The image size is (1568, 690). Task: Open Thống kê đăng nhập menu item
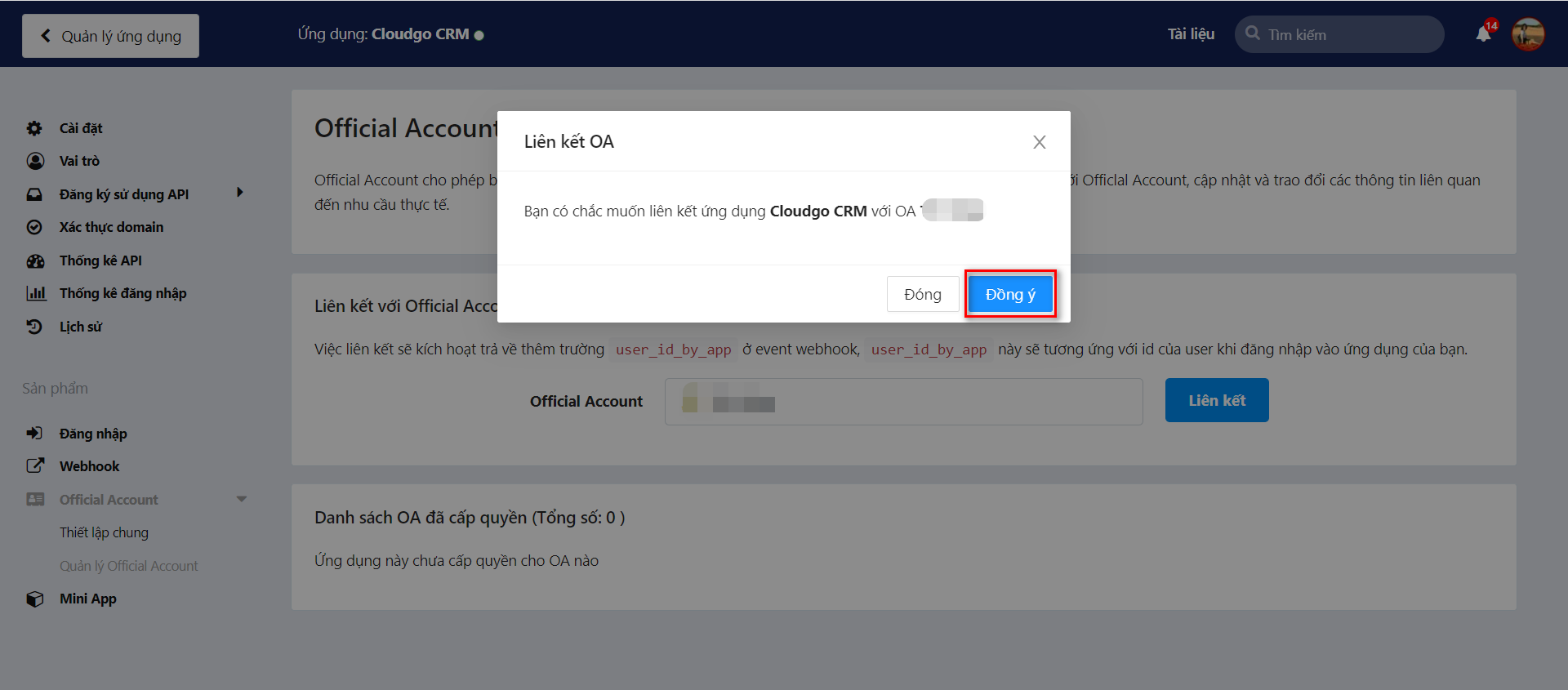[x=122, y=293]
